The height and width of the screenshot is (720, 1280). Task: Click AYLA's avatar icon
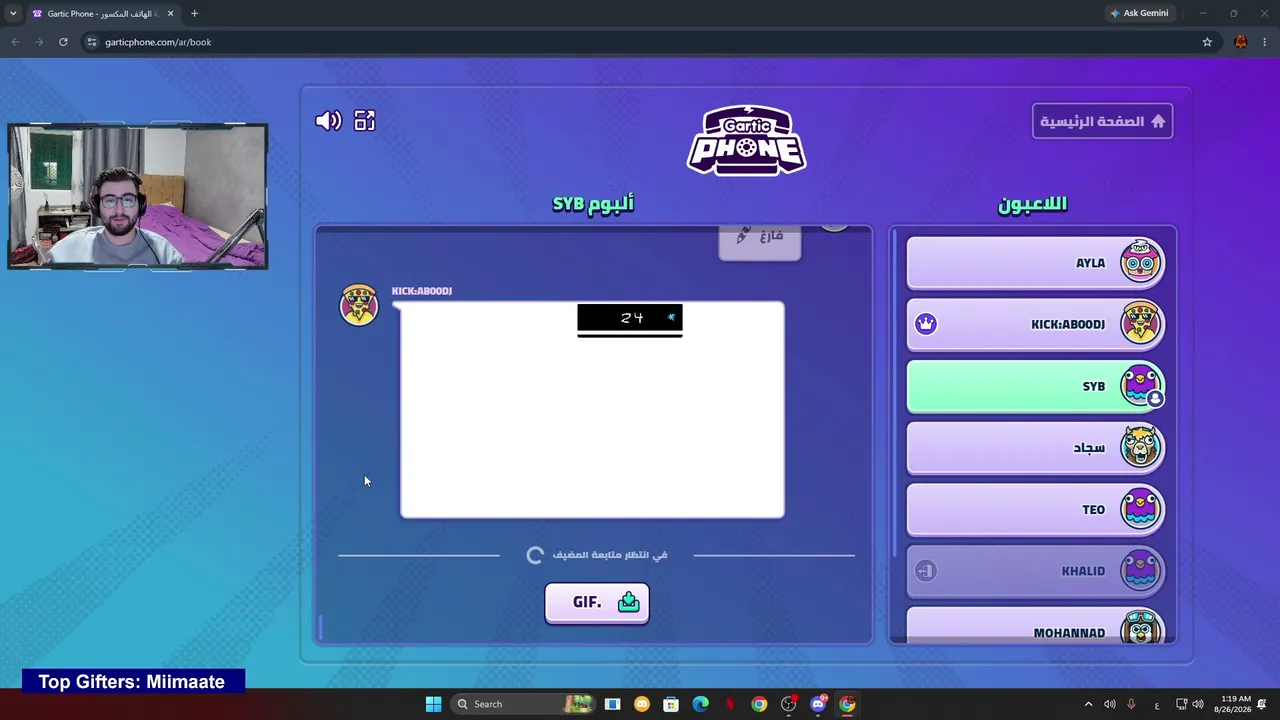coord(1141,262)
